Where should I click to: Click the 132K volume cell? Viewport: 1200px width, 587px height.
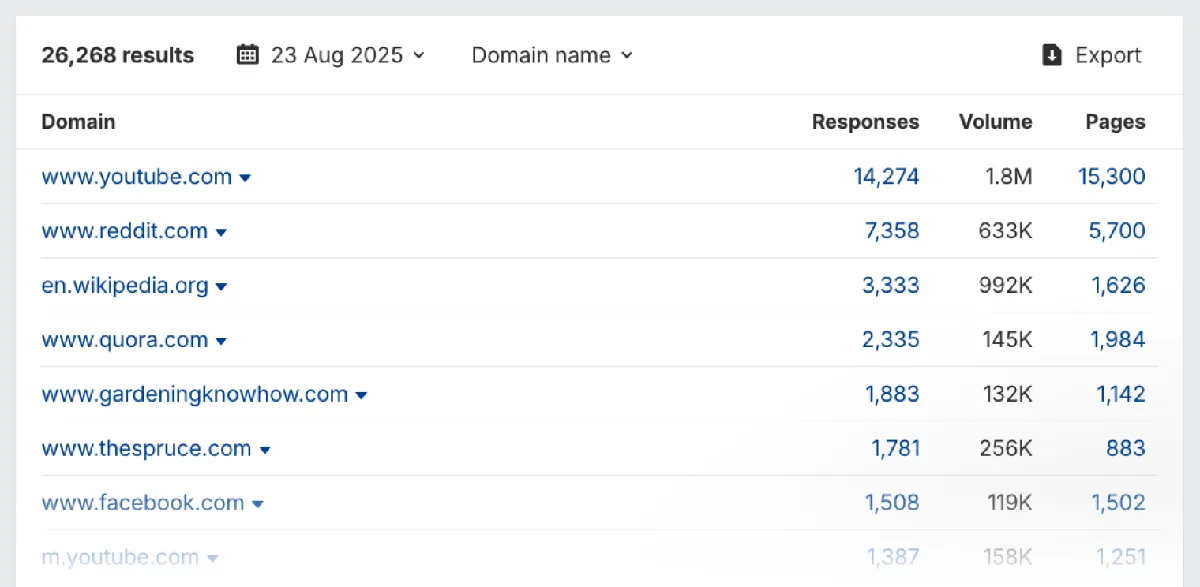click(x=1007, y=394)
